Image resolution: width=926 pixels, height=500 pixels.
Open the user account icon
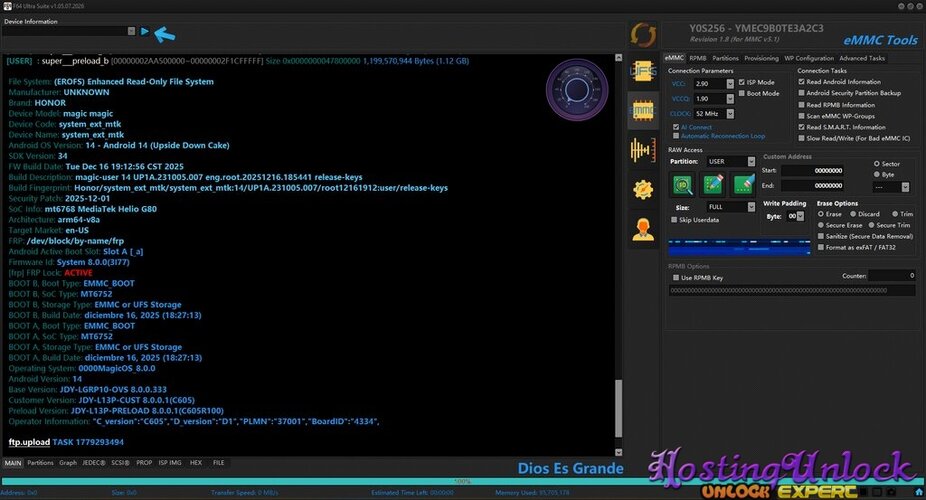click(x=643, y=229)
